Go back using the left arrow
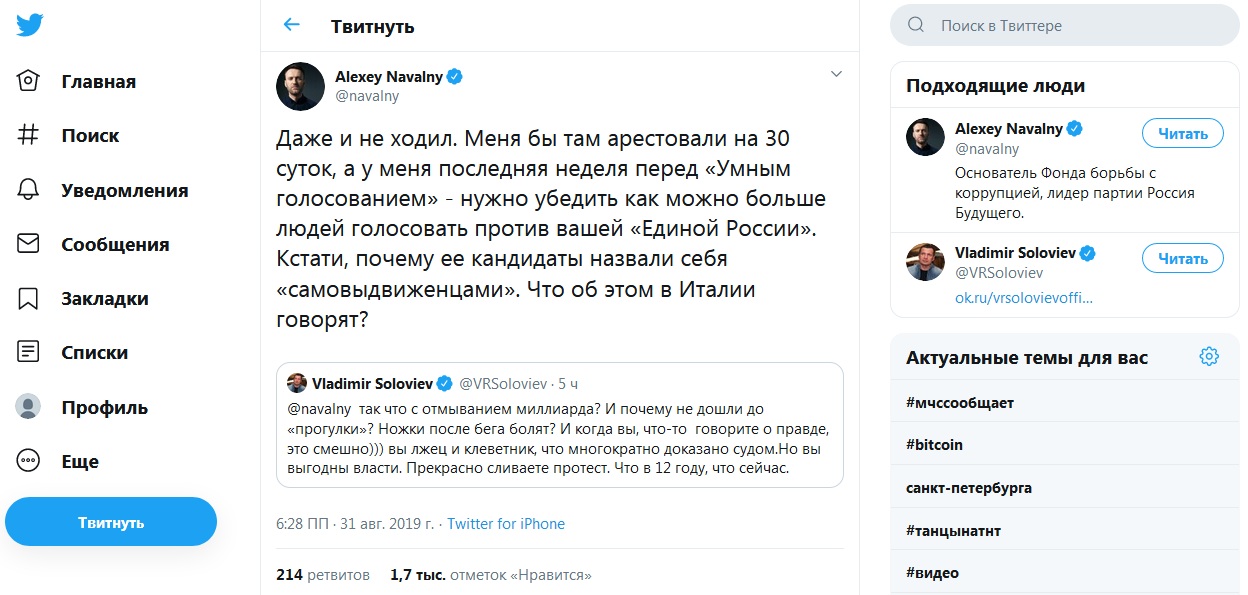The image size is (1248, 595). coord(291,25)
